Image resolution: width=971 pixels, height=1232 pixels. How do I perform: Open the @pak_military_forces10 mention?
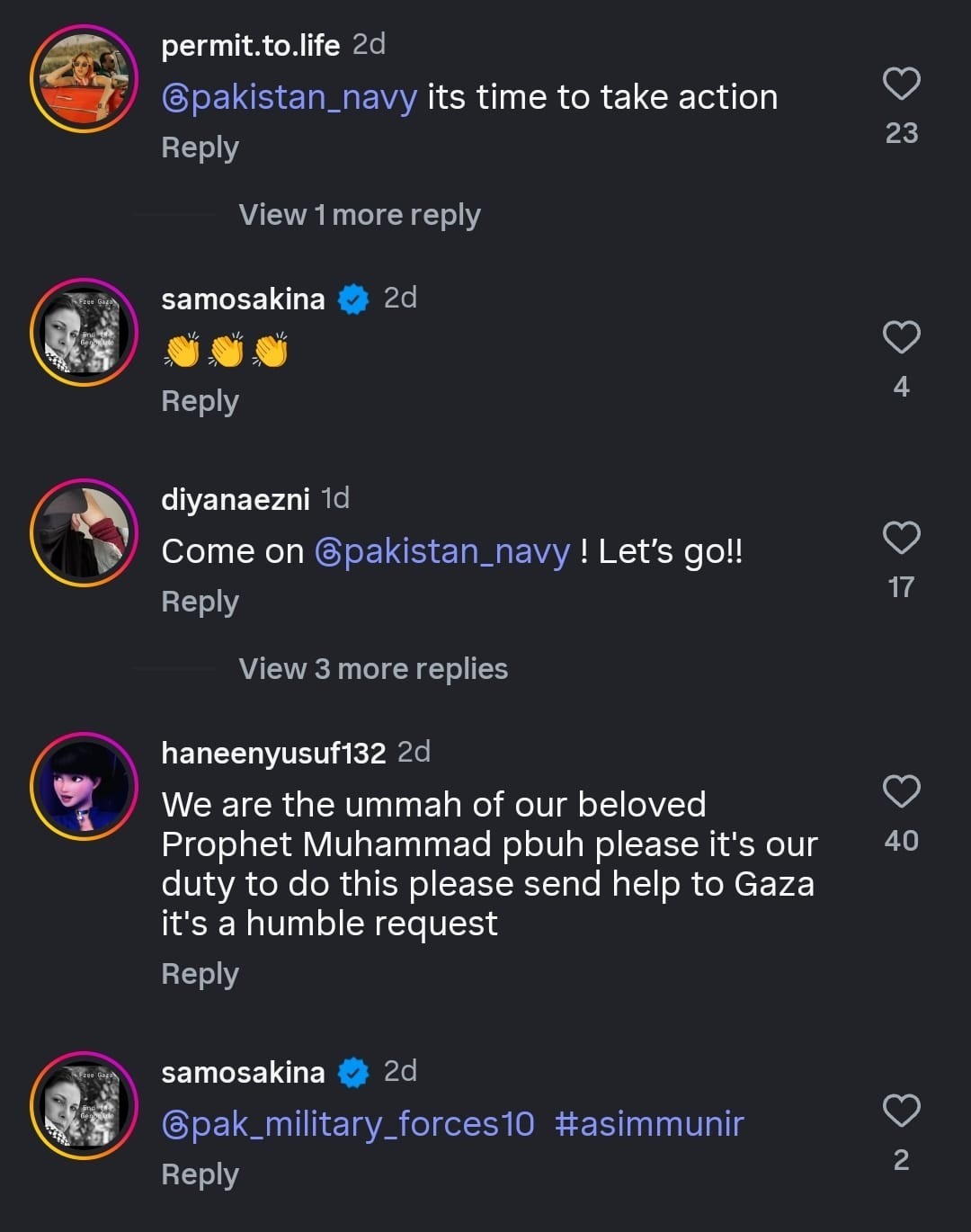pyautogui.click(x=348, y=1124)
